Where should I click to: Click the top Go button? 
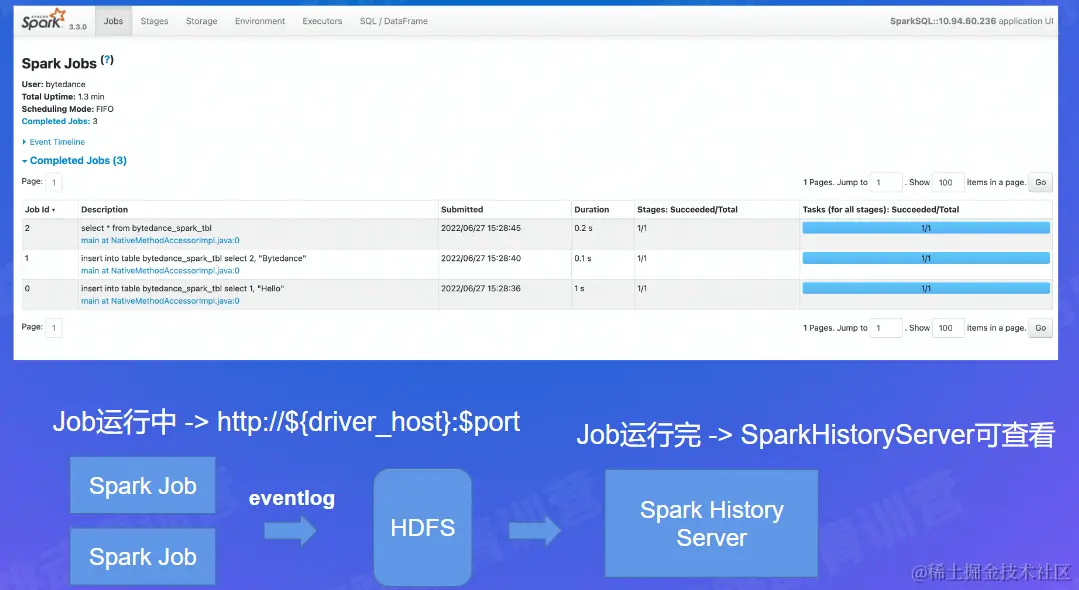(x=1040, y=182)
